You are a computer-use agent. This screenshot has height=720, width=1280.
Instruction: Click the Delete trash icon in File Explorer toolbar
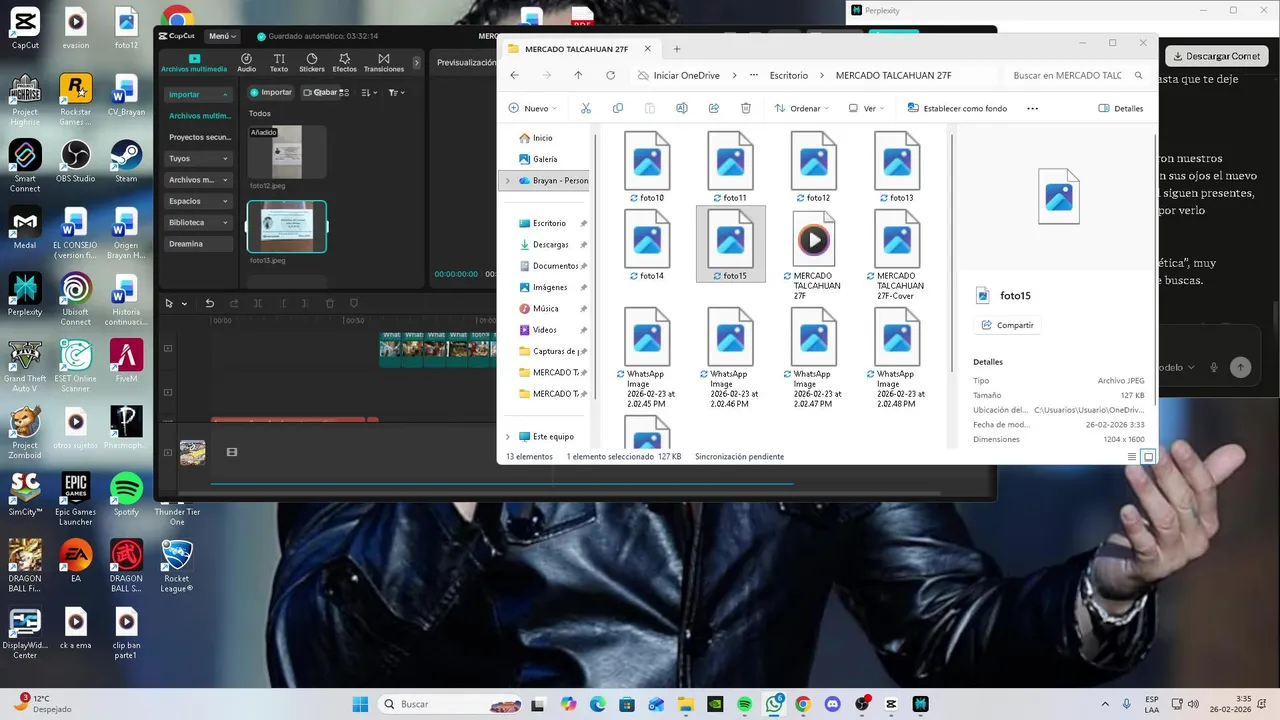(x=746, y=108)
